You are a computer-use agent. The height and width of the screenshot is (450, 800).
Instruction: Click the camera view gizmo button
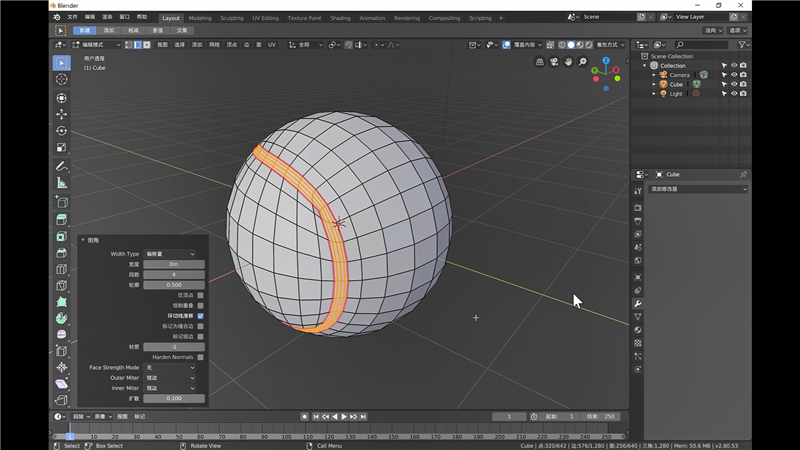(x=554, y=62)
